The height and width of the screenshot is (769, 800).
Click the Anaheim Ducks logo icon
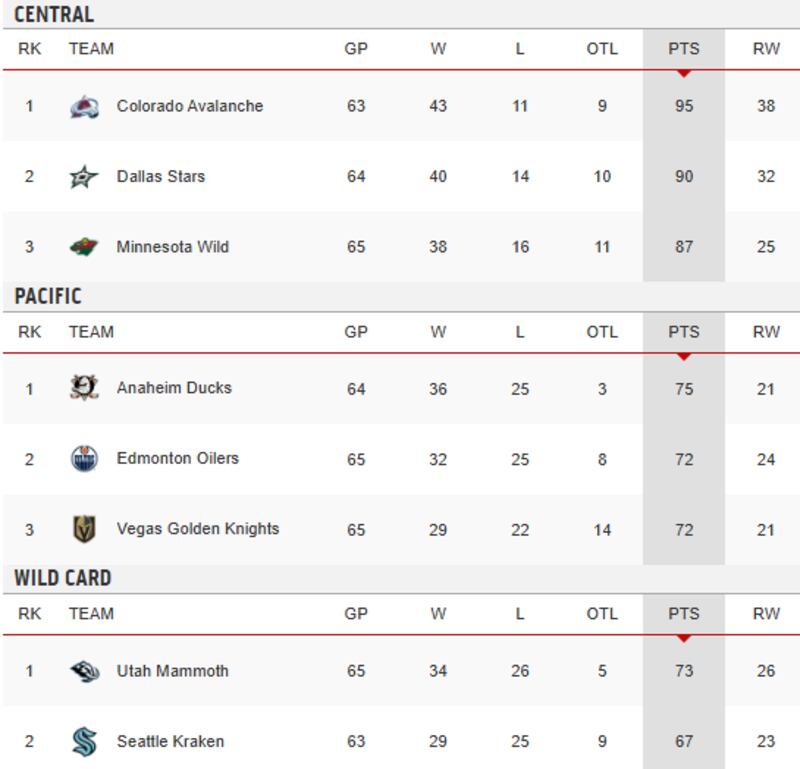click(x=85, y=388)
